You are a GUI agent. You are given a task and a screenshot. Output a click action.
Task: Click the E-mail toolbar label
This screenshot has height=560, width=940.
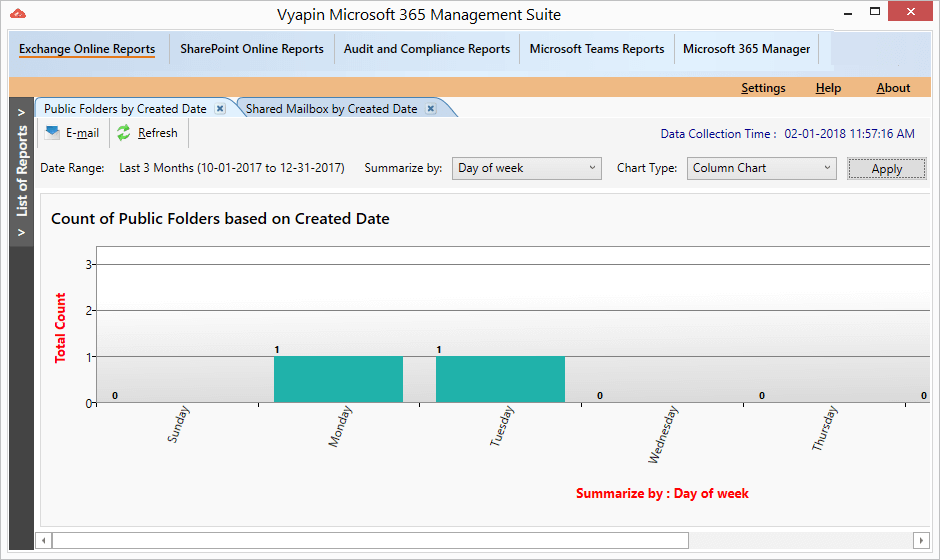pyautogui.click(x=83, y=133)
